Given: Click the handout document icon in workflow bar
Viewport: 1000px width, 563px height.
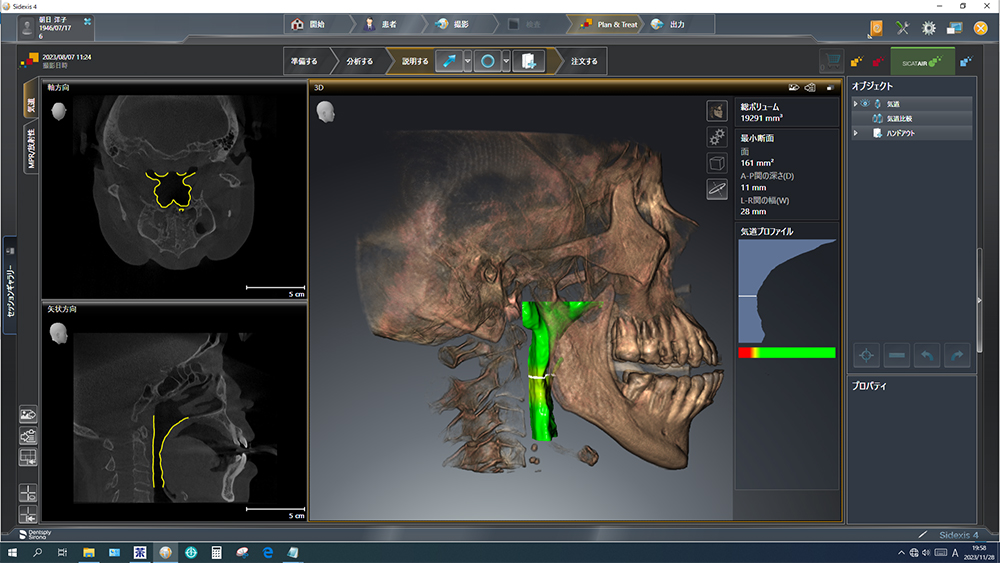Looking at the screenshot, I should coord(528,61).
